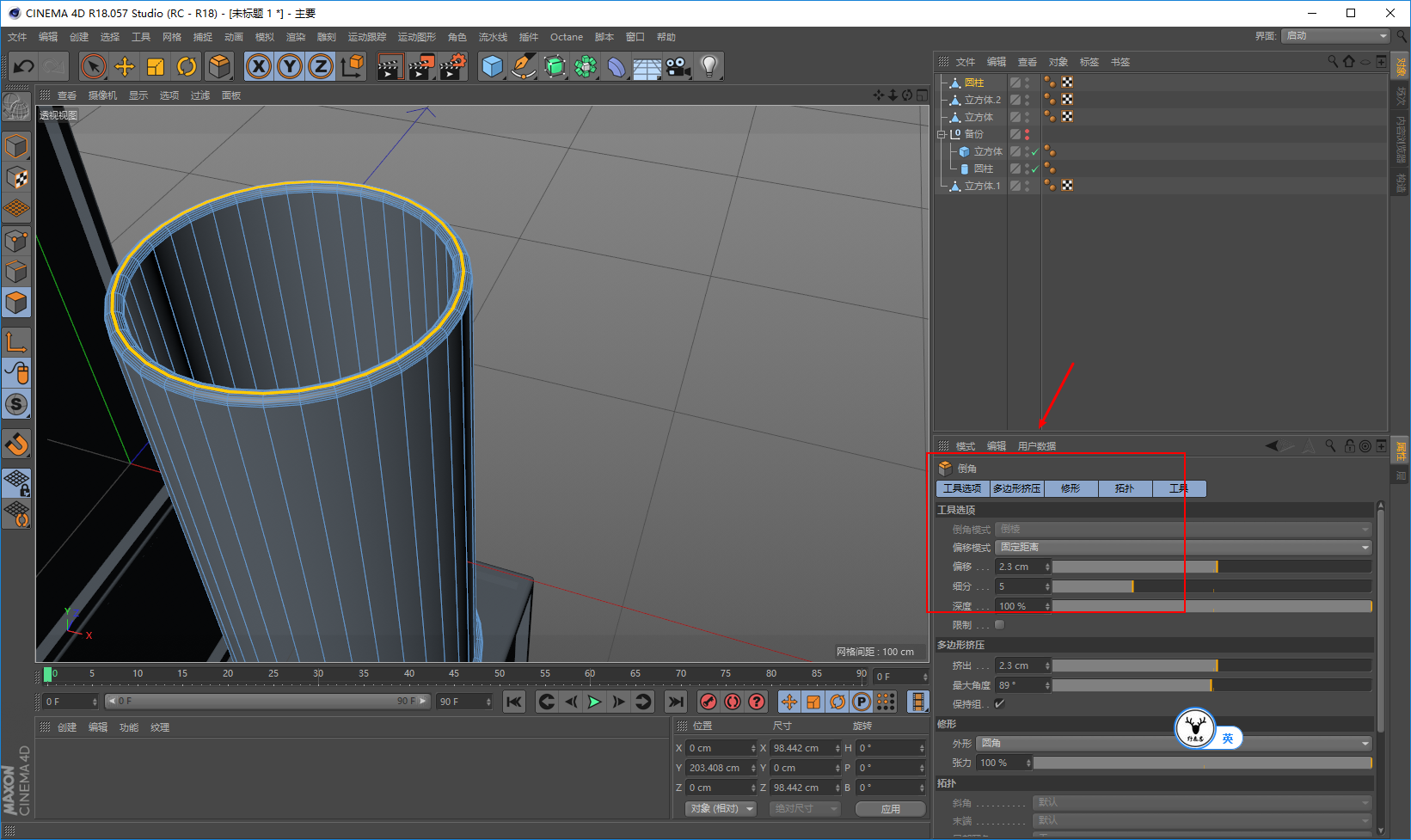
Task: Select 立方体.1 in object manager
Action: 982,186
